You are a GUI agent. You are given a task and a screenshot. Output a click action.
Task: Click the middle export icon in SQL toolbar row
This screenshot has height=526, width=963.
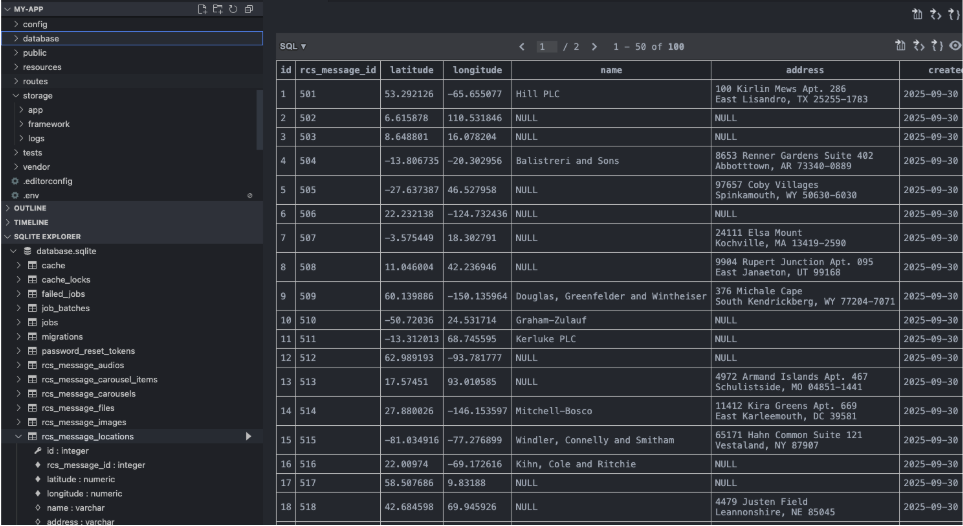click(919, 45)
